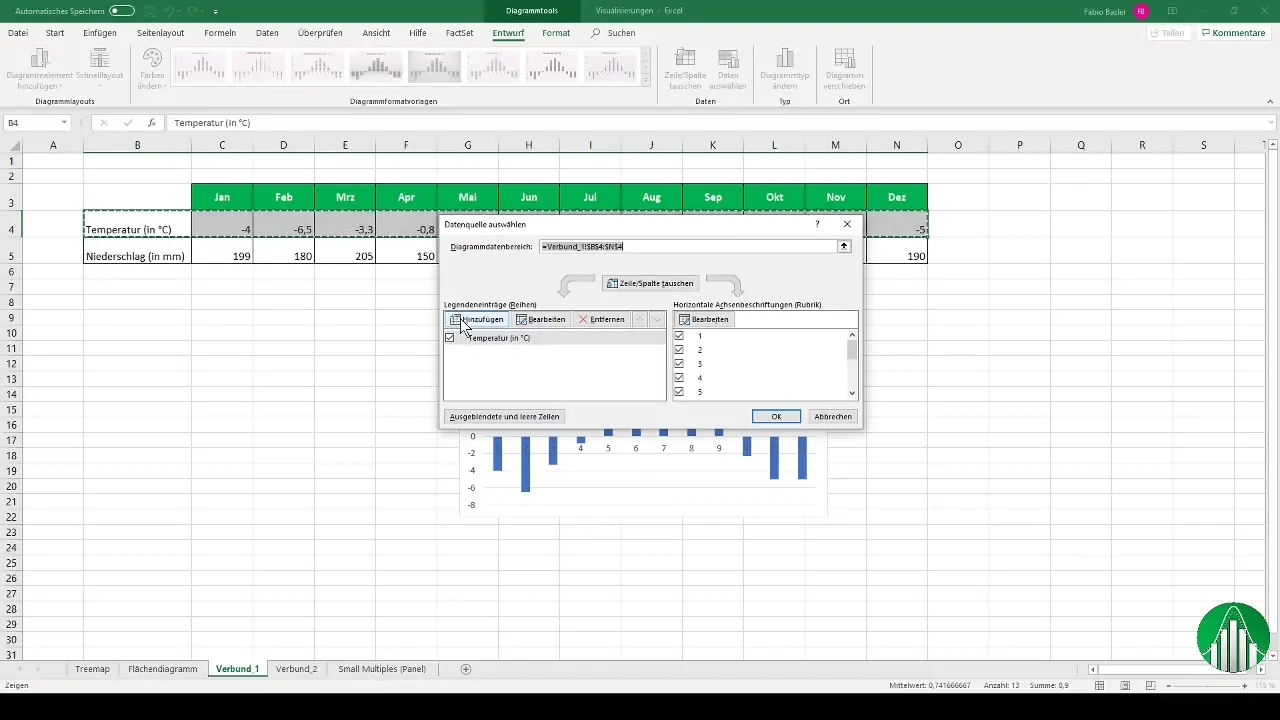The width and height of the screenshot is (1280, 720).
Task: Open the Datei menu
Action: coord(18,33)
